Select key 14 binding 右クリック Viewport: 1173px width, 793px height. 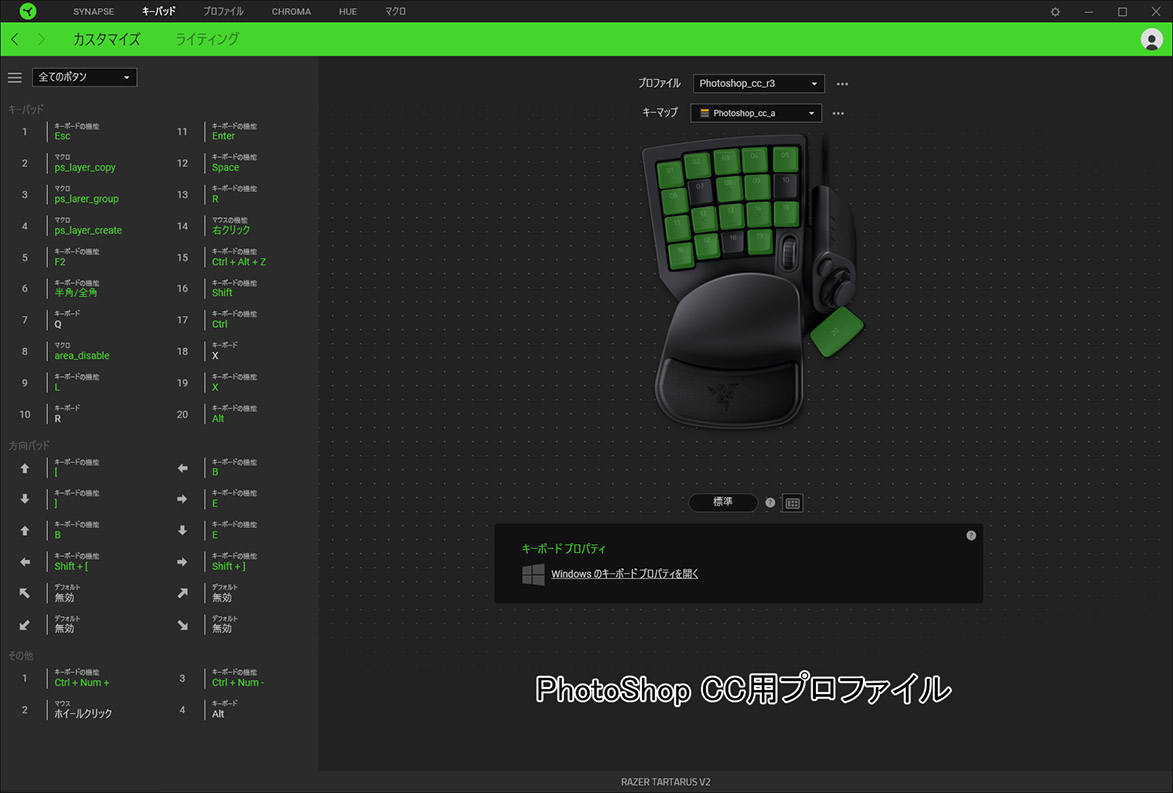click(x=231, y=230)
